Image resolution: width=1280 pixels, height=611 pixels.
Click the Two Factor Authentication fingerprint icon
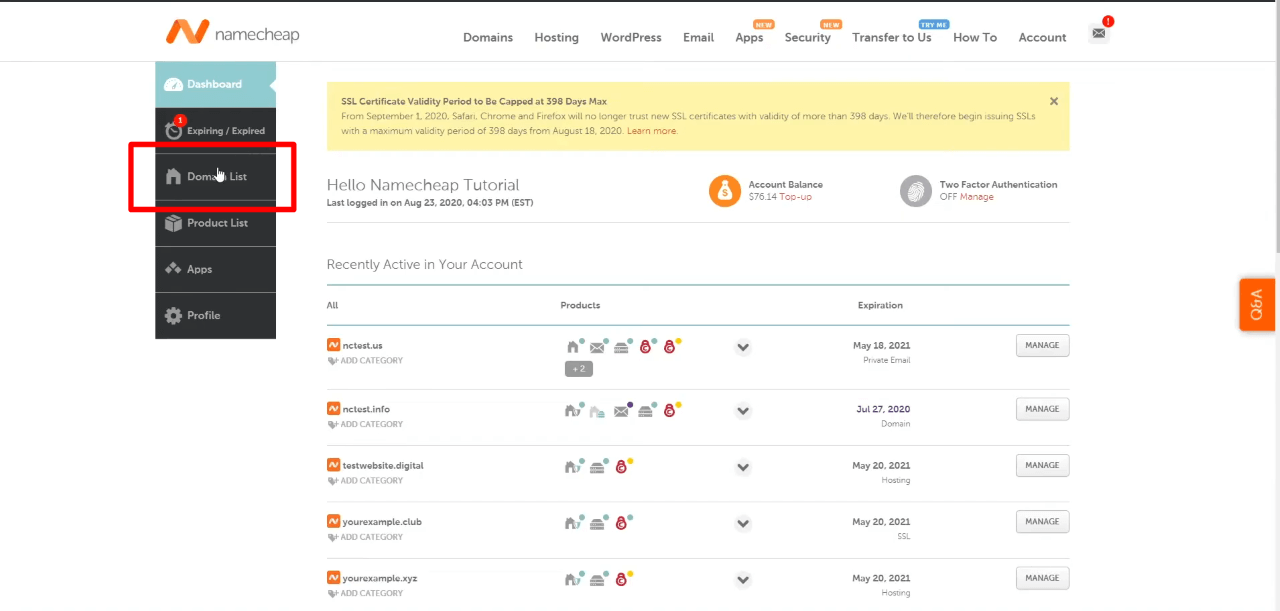(x=916, y=191)
